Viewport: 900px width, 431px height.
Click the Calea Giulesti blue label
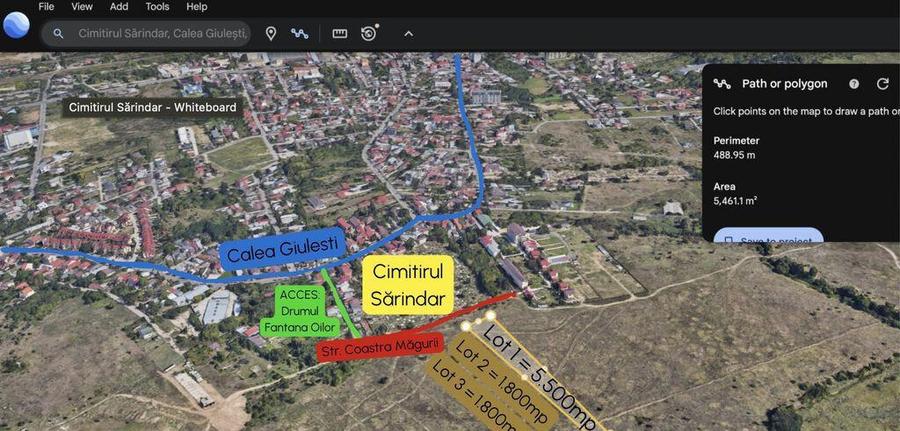tap(283, 250)
